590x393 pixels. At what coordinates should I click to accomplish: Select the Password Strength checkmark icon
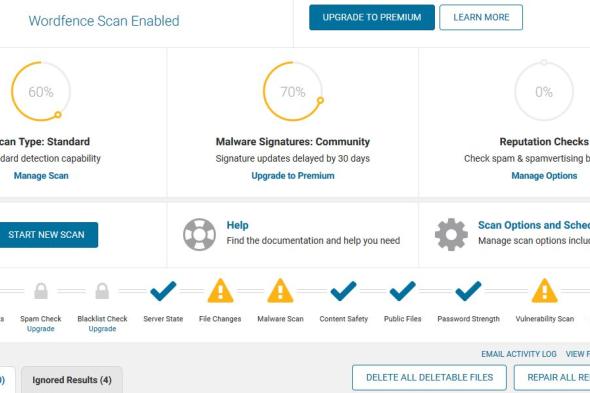468,291
